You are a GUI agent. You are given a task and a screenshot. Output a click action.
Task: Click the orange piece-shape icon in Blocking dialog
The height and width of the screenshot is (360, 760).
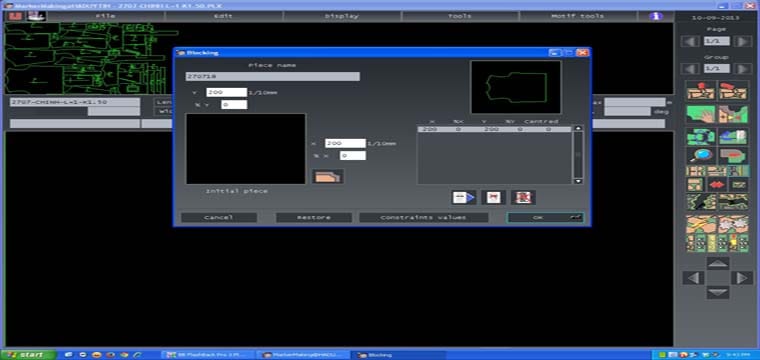click(328, 176)
